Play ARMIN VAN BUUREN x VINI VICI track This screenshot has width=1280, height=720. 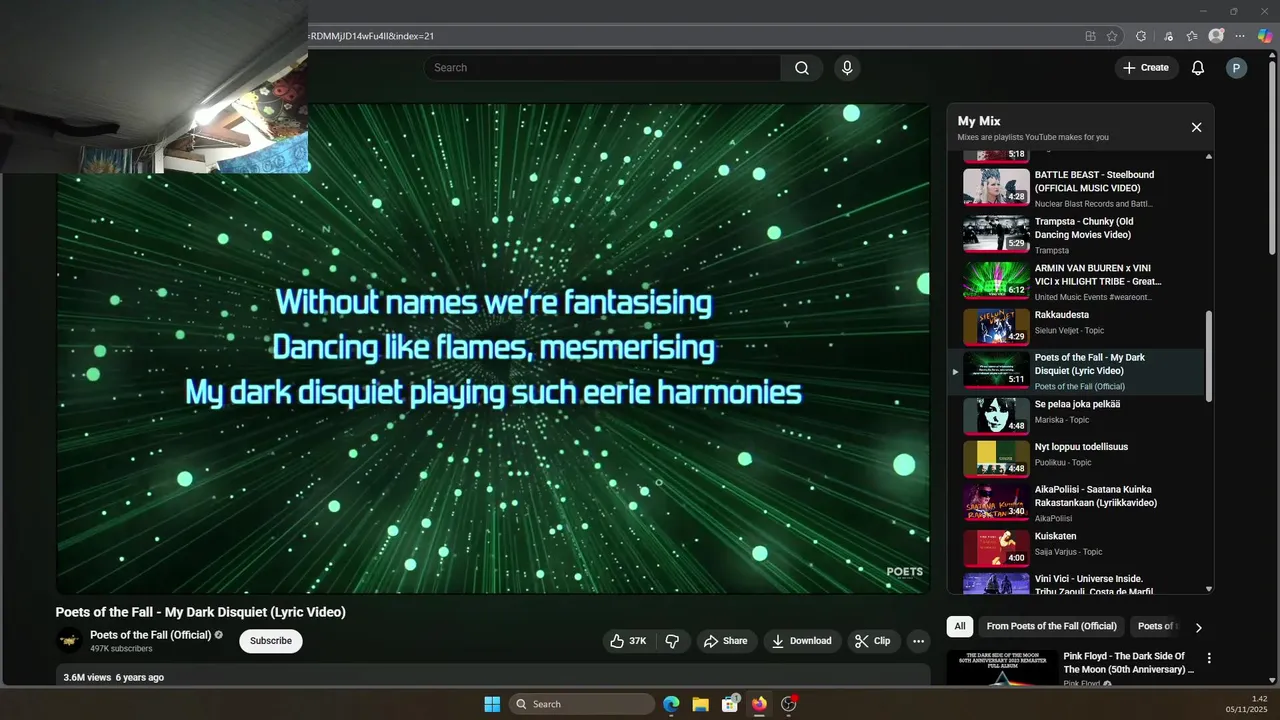point(1078,281)
